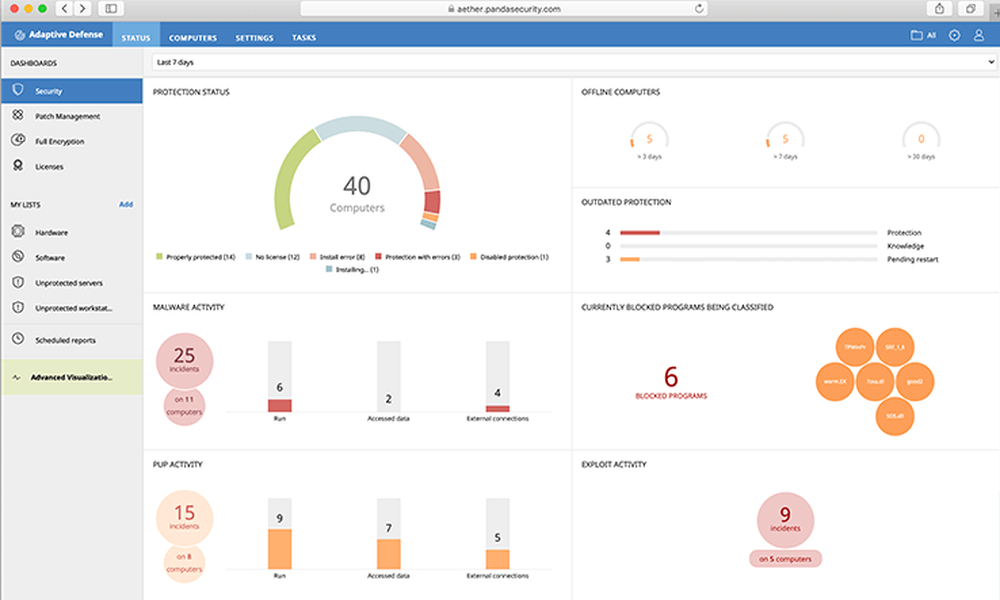Screen dimensions: 1000x600
Task: Click Malware External connections bar
Action: [497, 376]
